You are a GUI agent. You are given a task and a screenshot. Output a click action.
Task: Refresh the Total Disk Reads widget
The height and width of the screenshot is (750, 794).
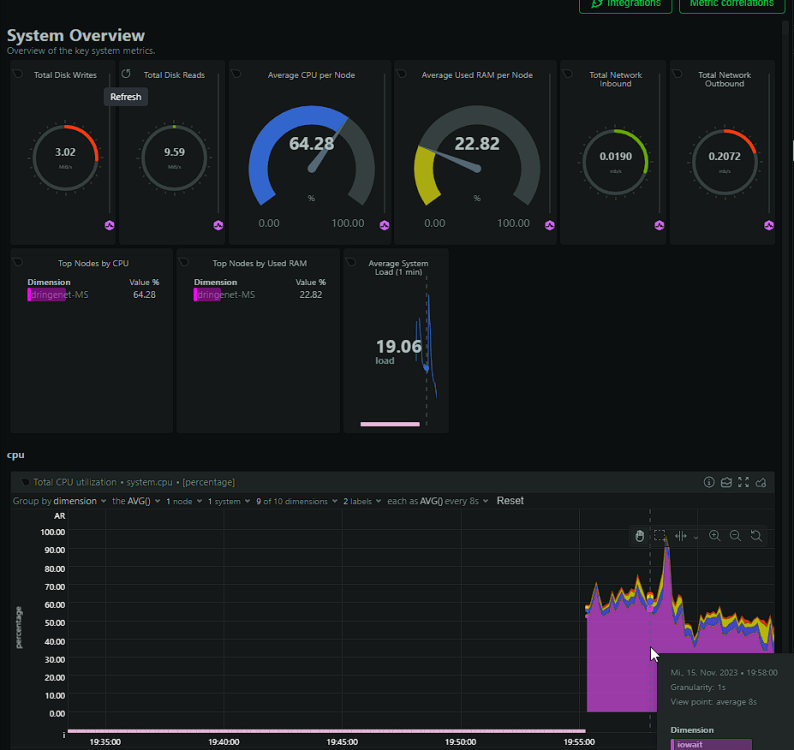coord(126,74)
